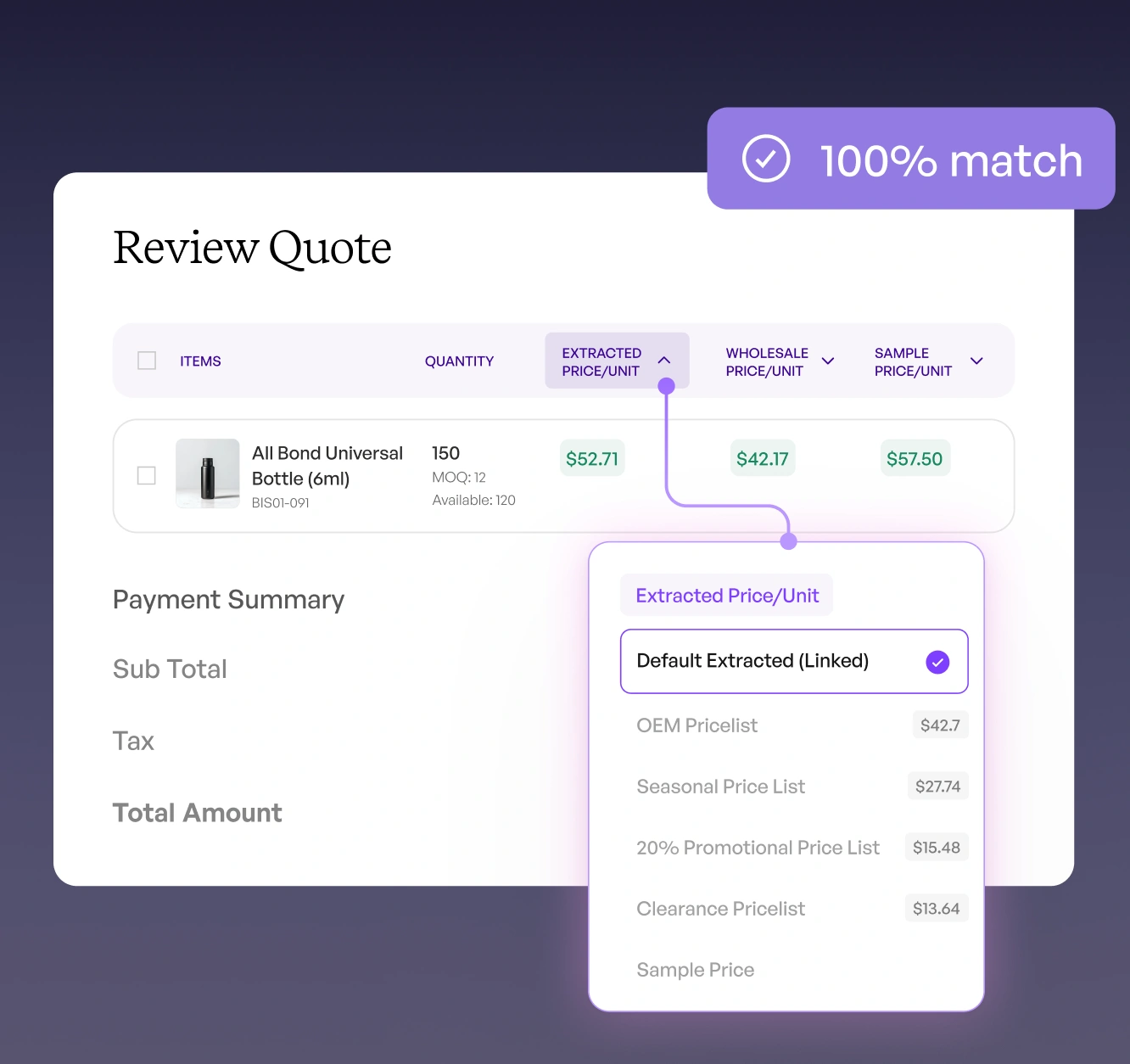The image size is (1130, 1064).
Task: Click the QUANTITY column header
Action: point(459,361)
